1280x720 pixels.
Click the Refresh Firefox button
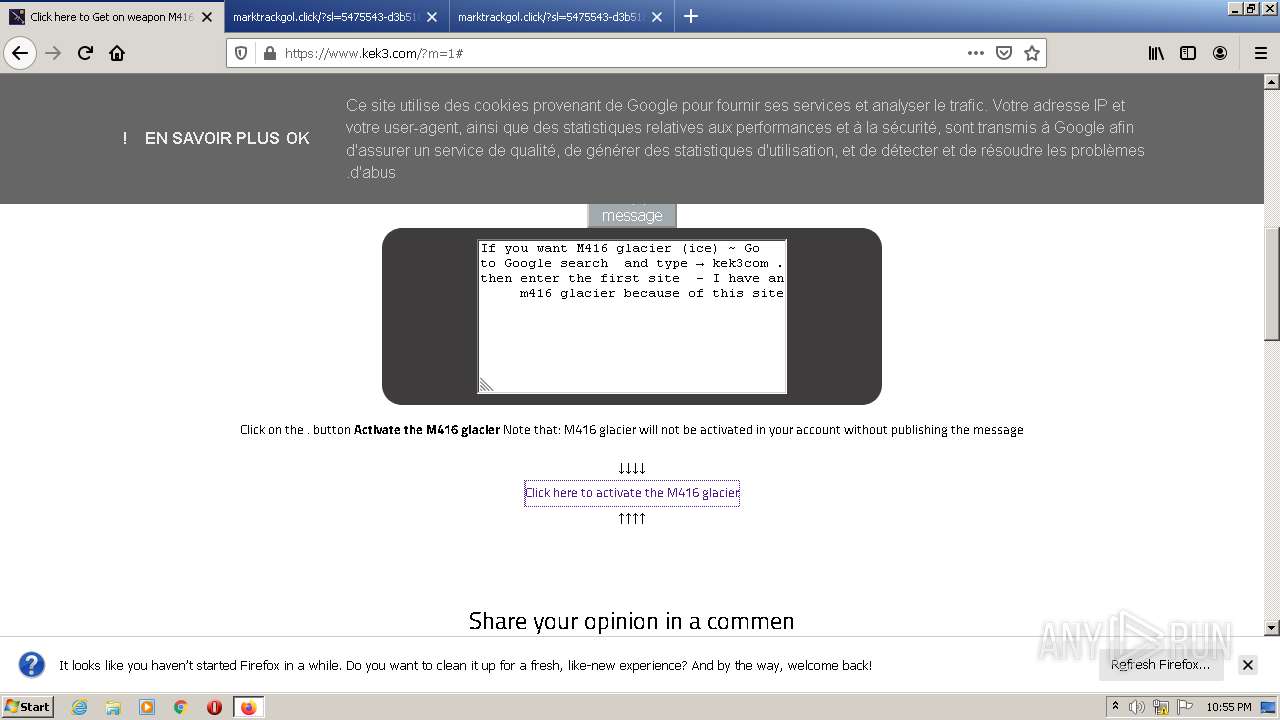click(x=1160, y=665)
